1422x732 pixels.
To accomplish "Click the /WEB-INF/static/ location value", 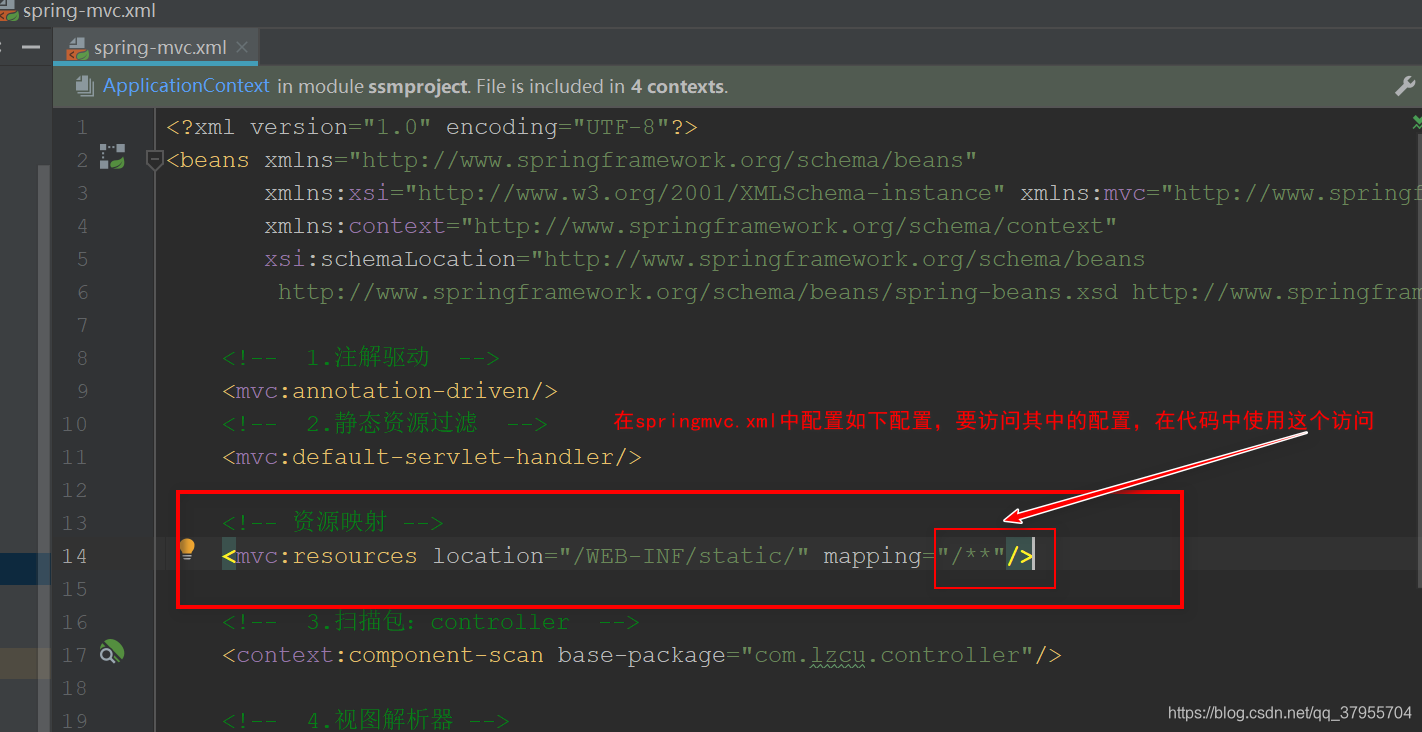I will click(690, 556).
